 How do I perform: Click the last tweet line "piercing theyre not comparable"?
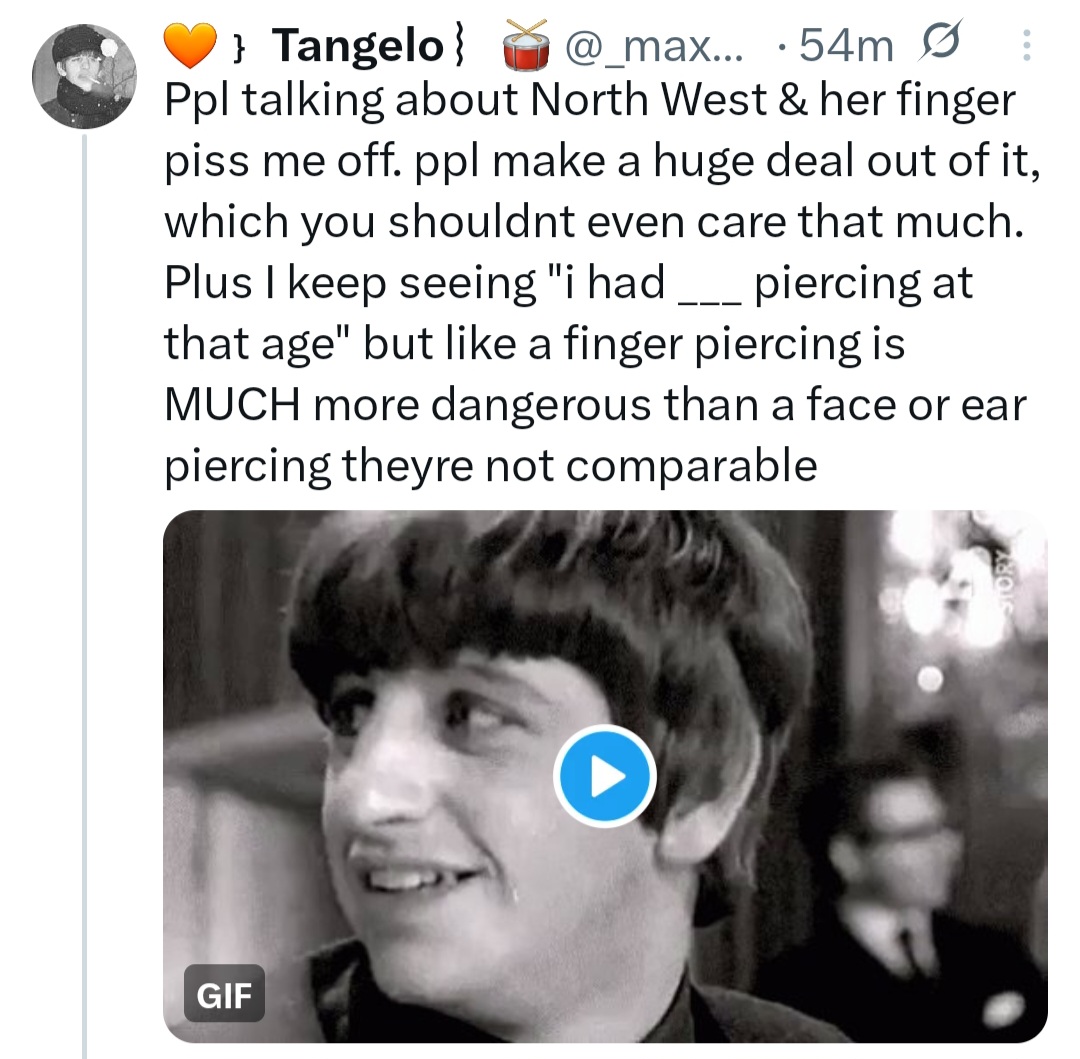[x=490, y=467]
